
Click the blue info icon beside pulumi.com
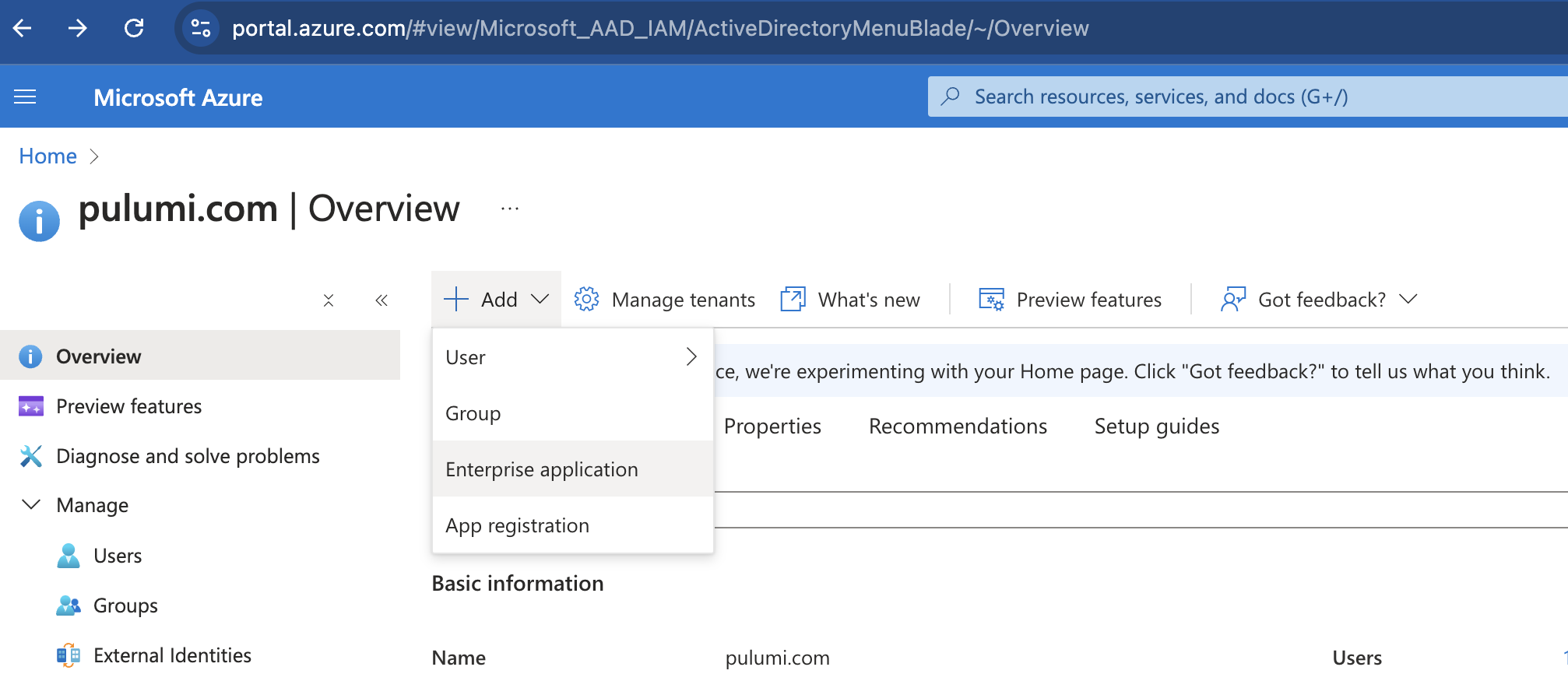click(39, 221)
